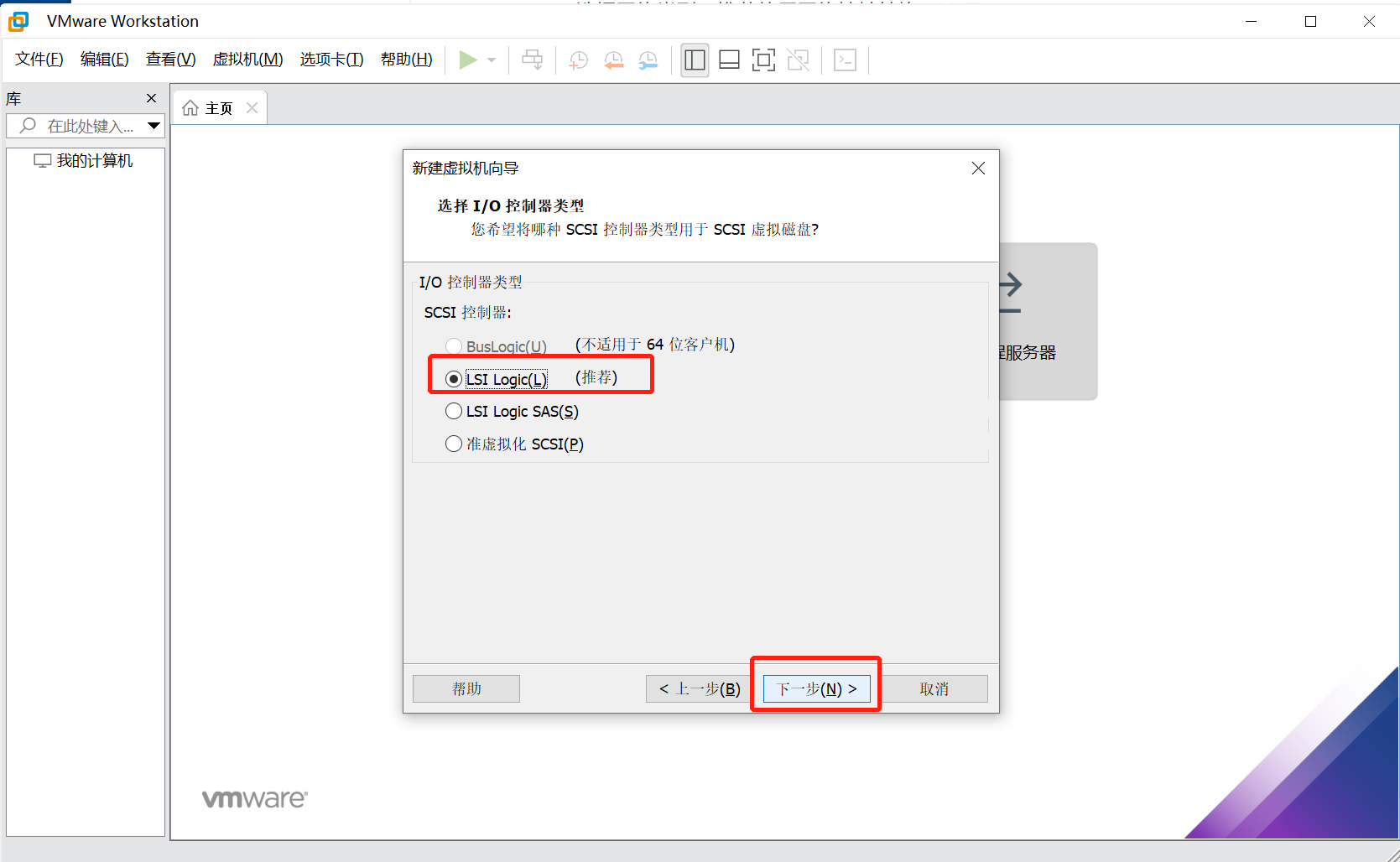The image size is (1400, 862).
Task: Click the show thumbnail bar icon
Action: pos(728,60)
